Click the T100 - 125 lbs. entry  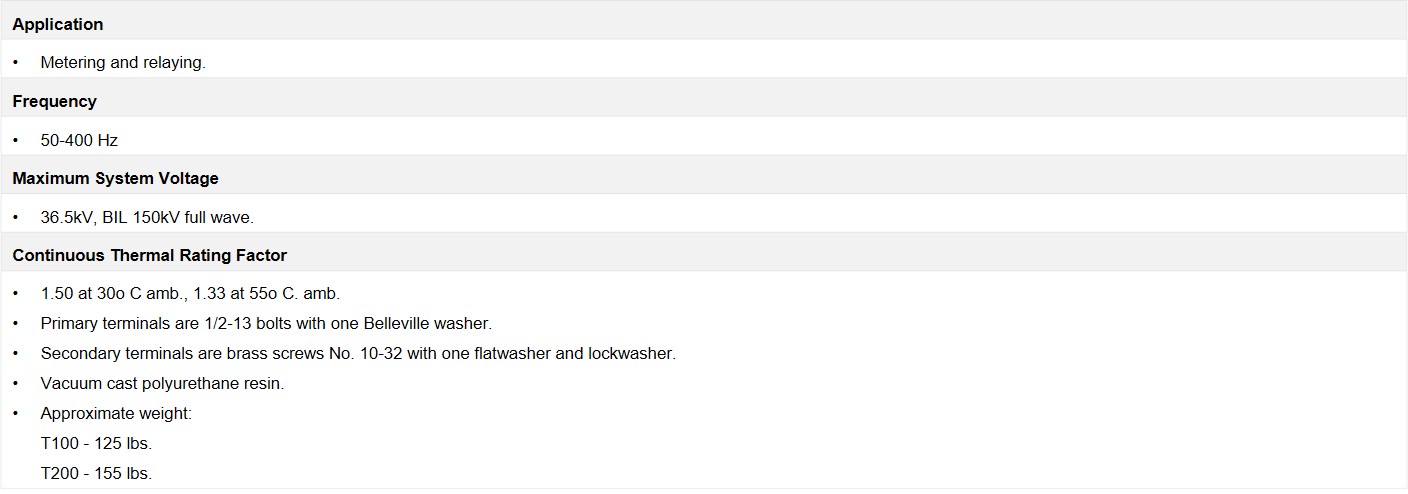click(96, 443)
